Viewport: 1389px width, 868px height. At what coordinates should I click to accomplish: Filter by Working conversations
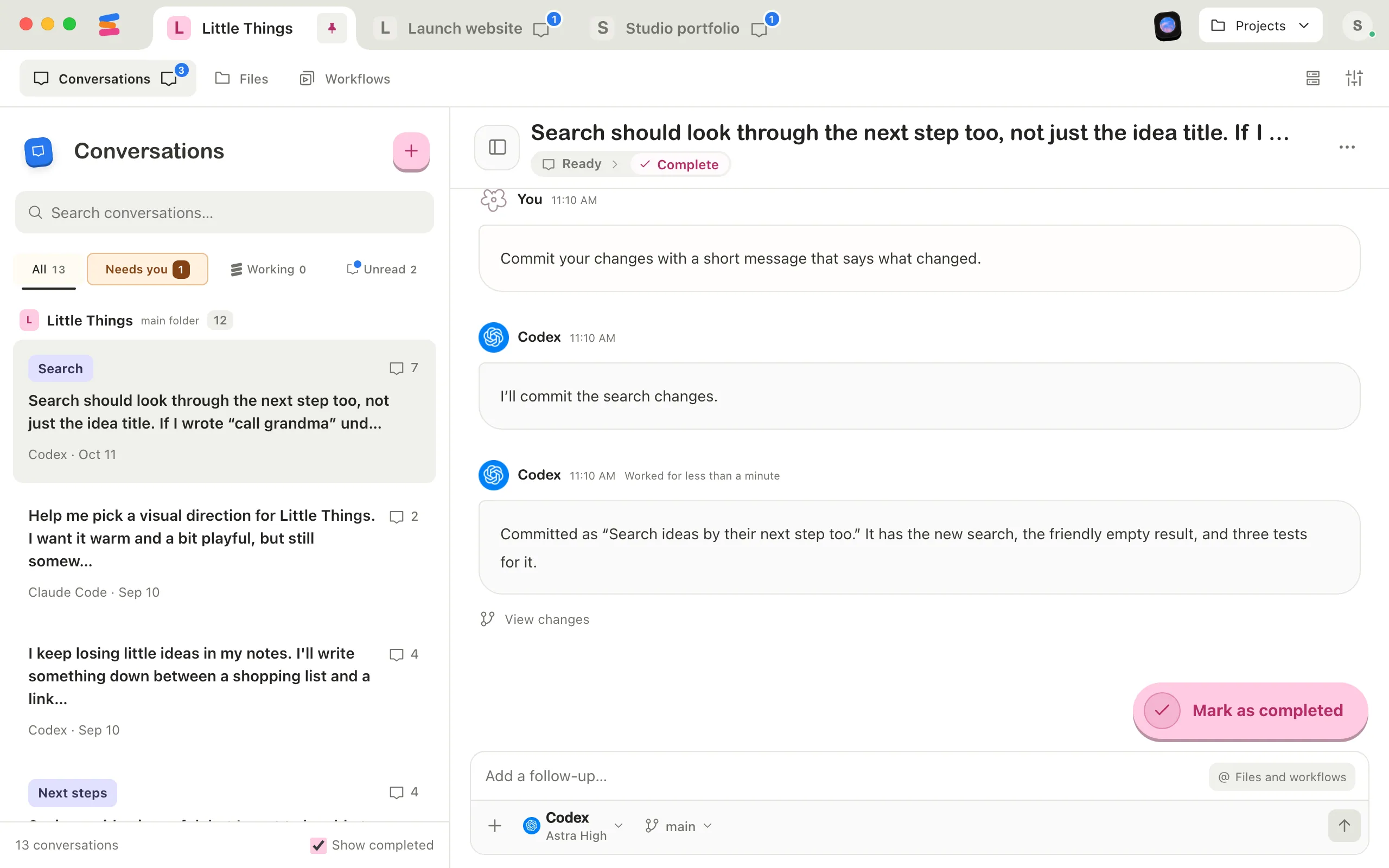pyautogui.click(x=268, y=269)
